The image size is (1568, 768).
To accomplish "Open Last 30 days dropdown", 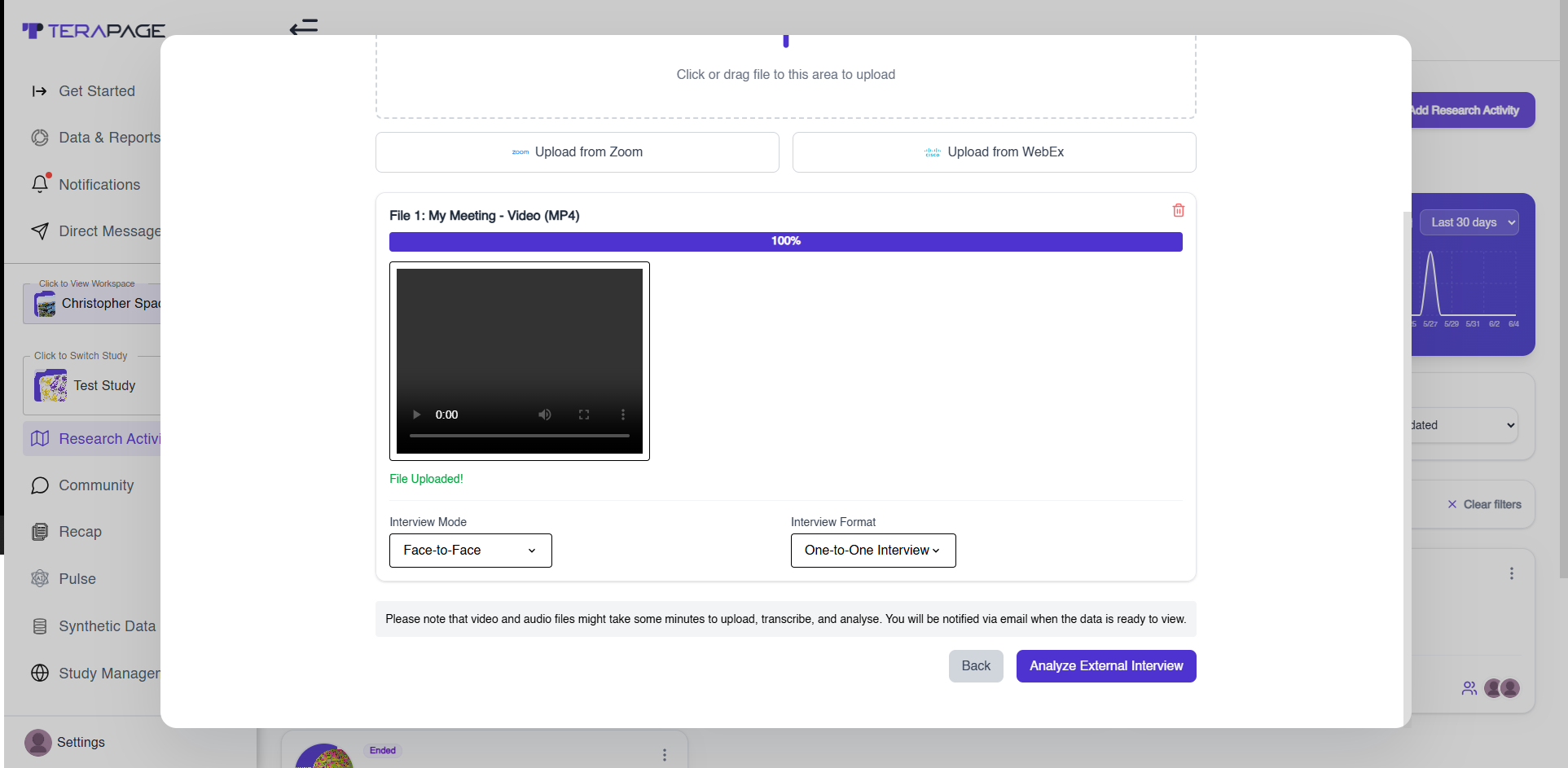I will (1469, 222).
